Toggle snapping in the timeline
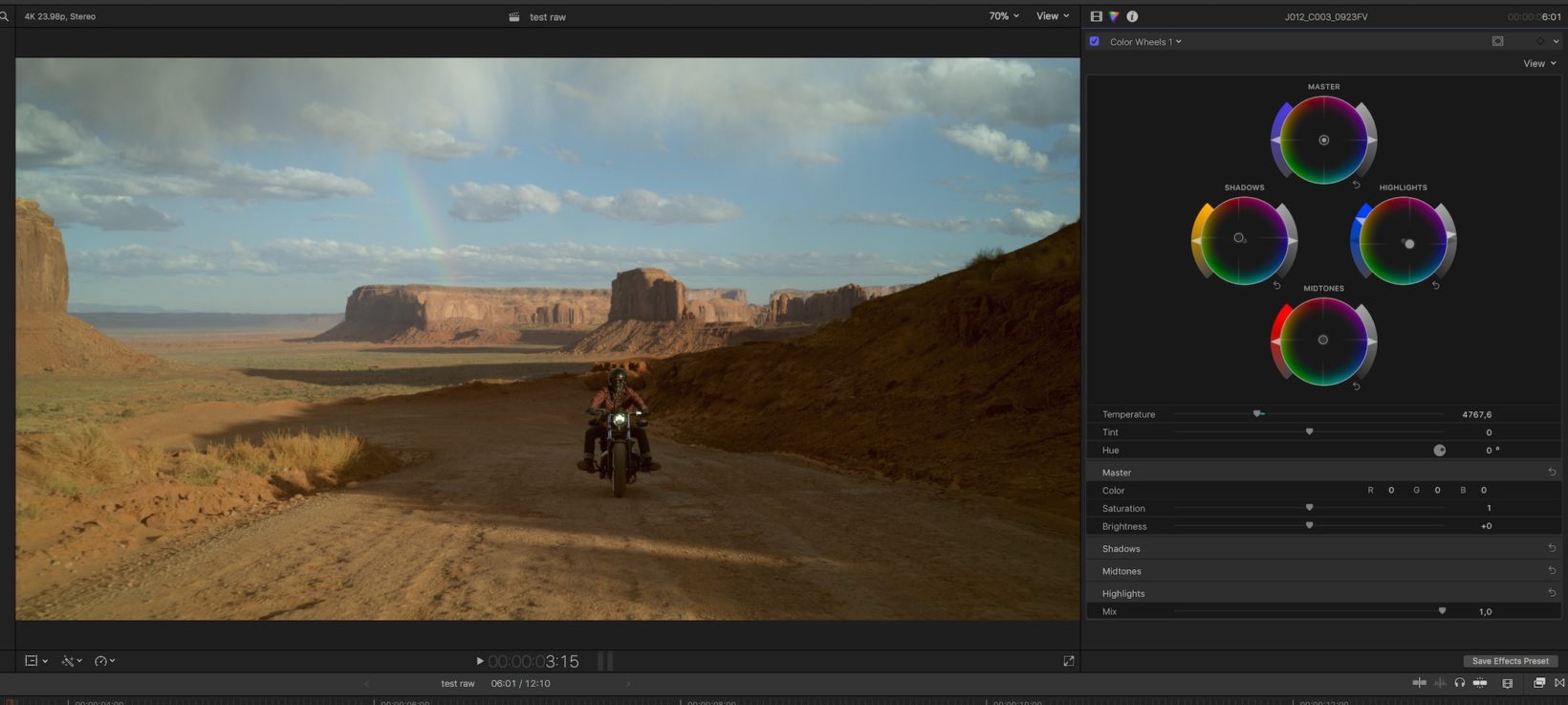This screenshot has width=1568, height=705. [1480, 683]
